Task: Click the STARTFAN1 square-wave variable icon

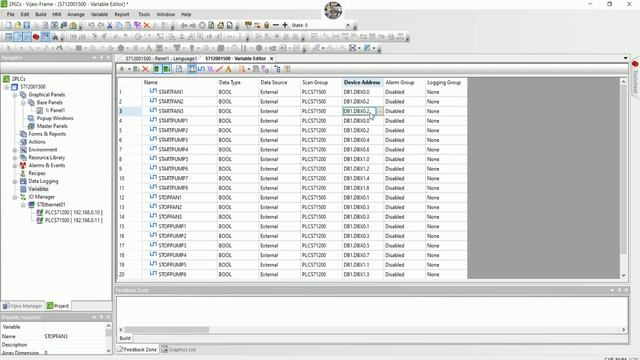Action: [x=153, y=91]
